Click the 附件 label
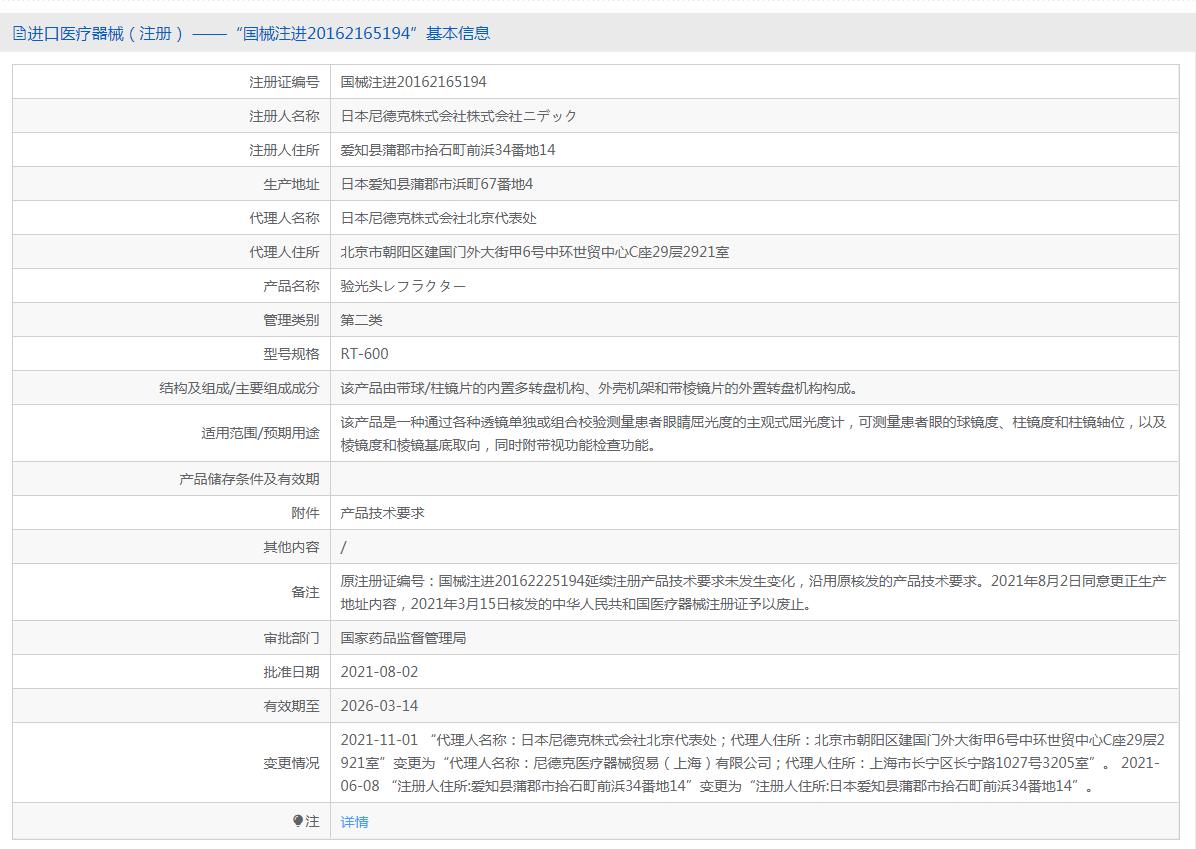 pyautogui.click(x=305, y=513)
